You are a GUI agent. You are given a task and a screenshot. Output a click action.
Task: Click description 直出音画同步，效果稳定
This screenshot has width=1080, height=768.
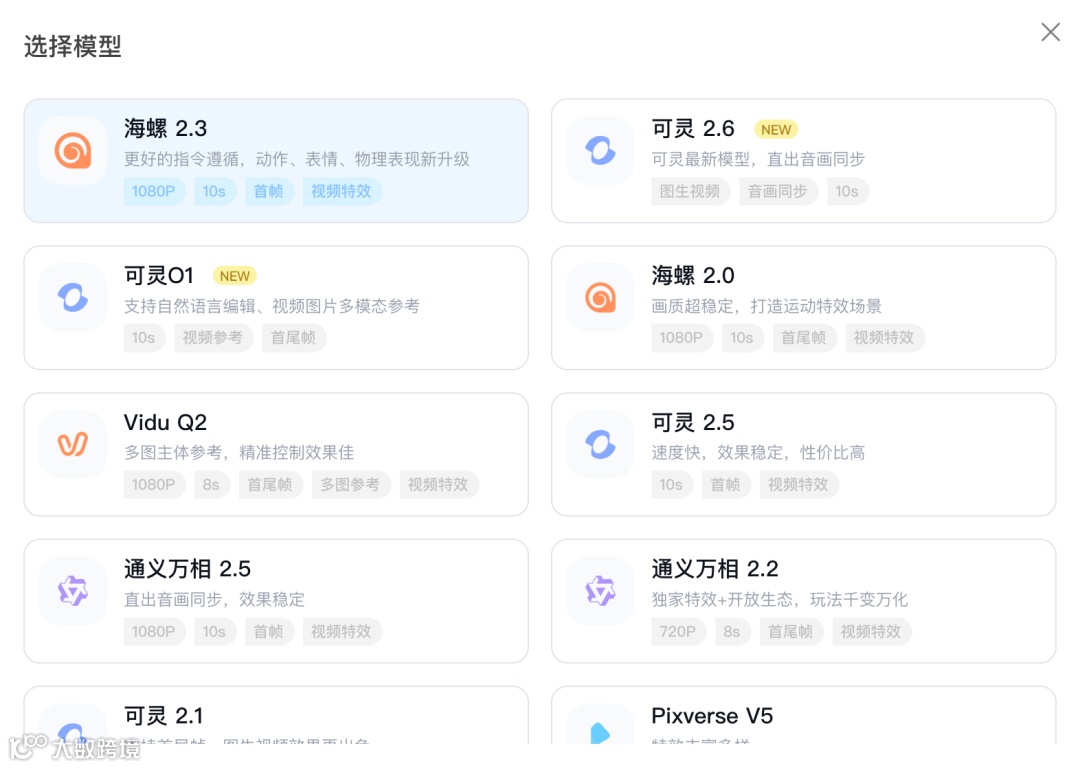[214, 599]
